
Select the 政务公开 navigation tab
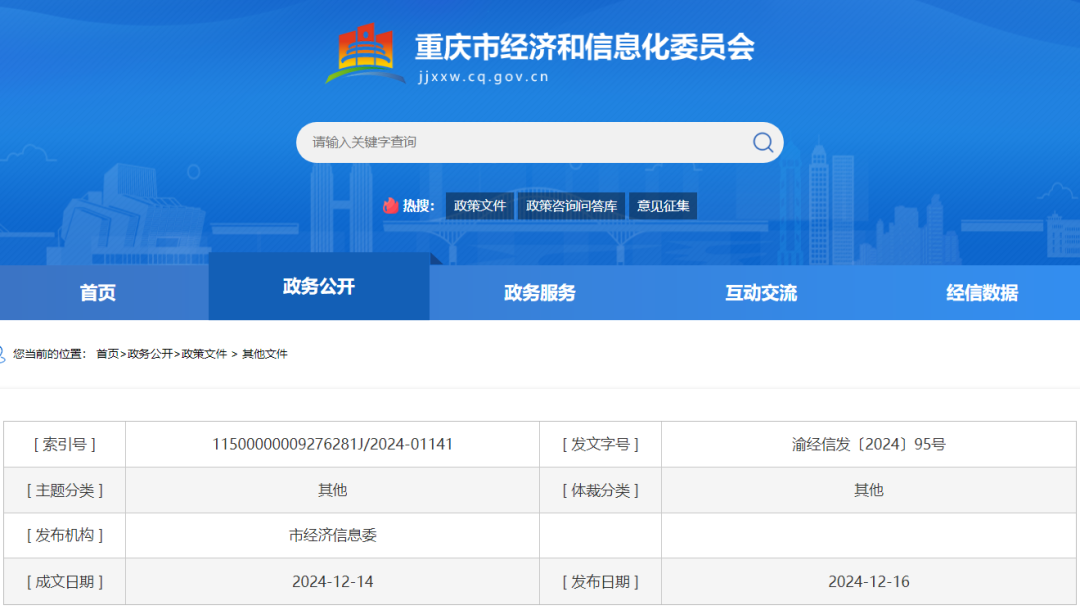(319, 286)
